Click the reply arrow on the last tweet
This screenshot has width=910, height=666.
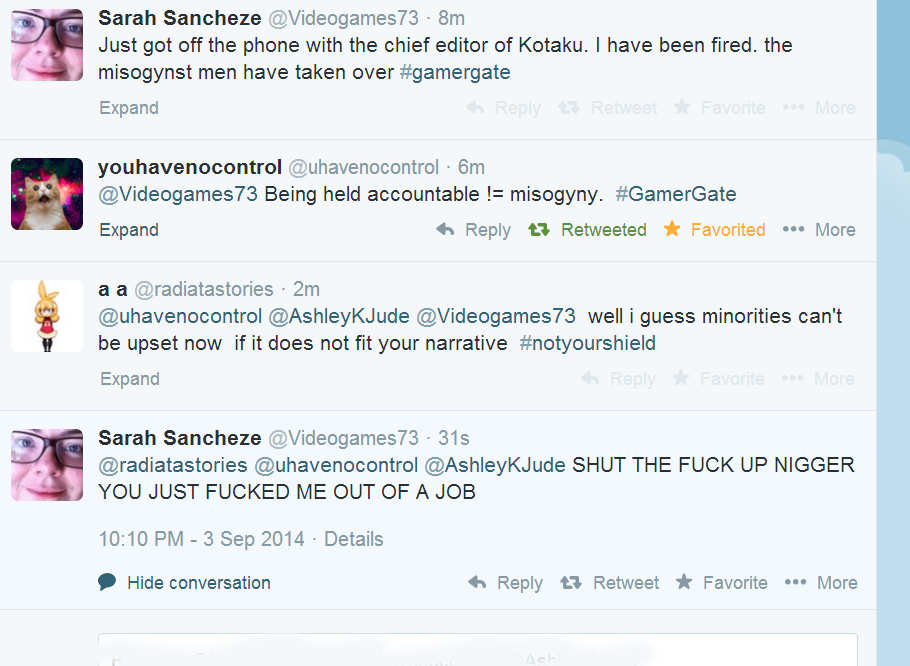[478, 583]
